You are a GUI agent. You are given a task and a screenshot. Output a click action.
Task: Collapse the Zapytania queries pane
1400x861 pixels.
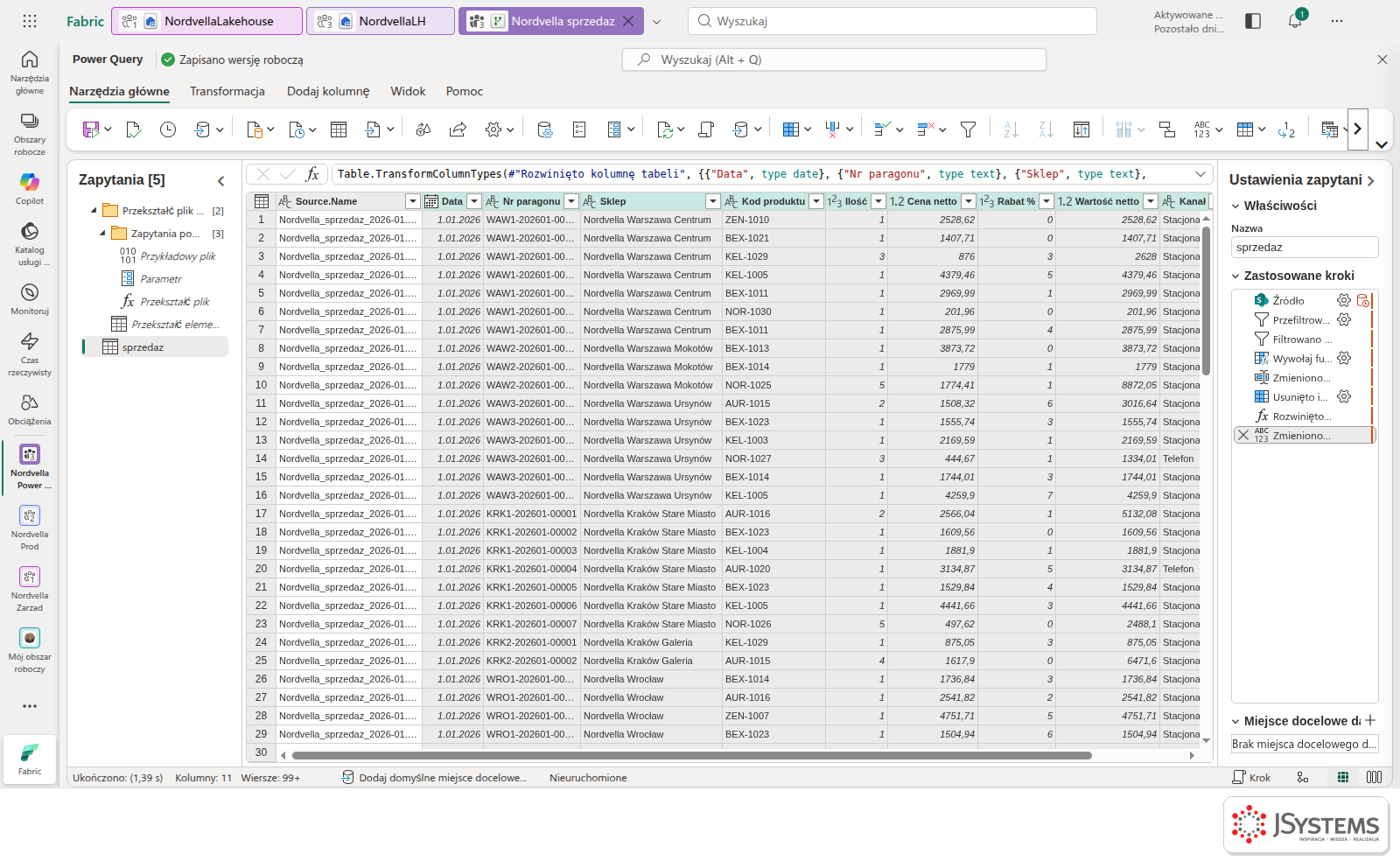tap(220, 180)
